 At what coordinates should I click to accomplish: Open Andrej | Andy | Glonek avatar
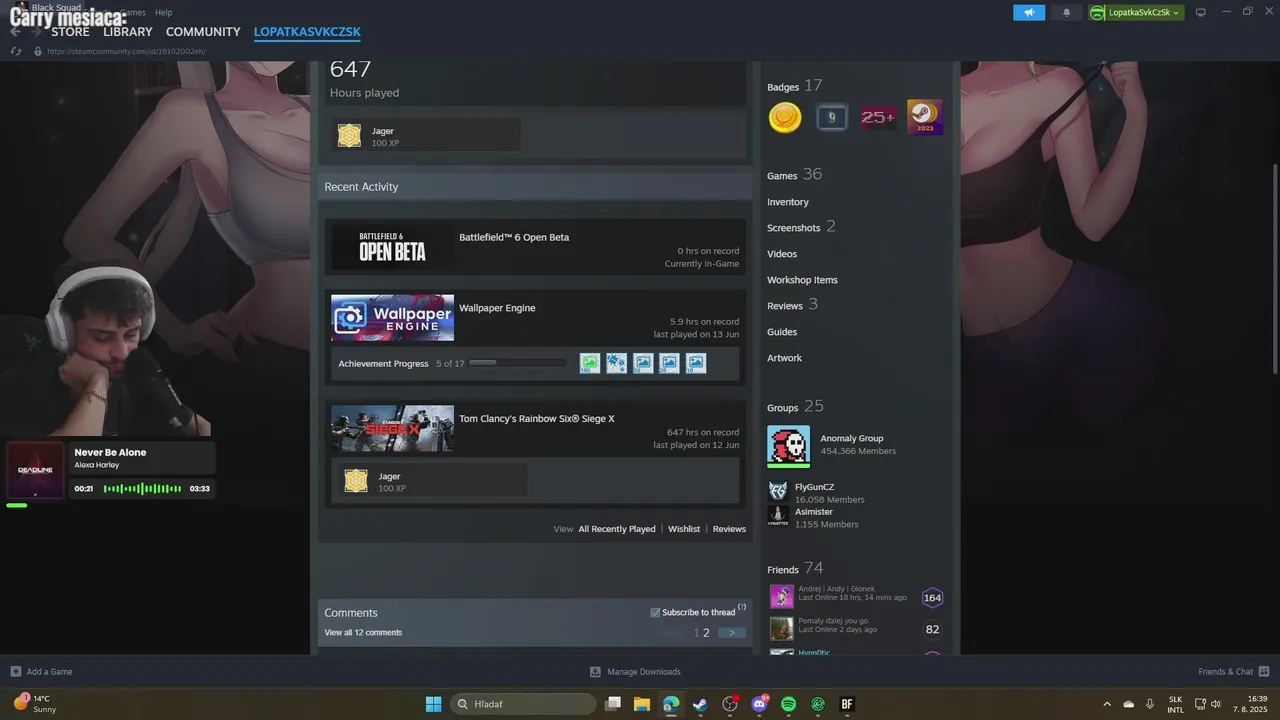pos(781,597)
